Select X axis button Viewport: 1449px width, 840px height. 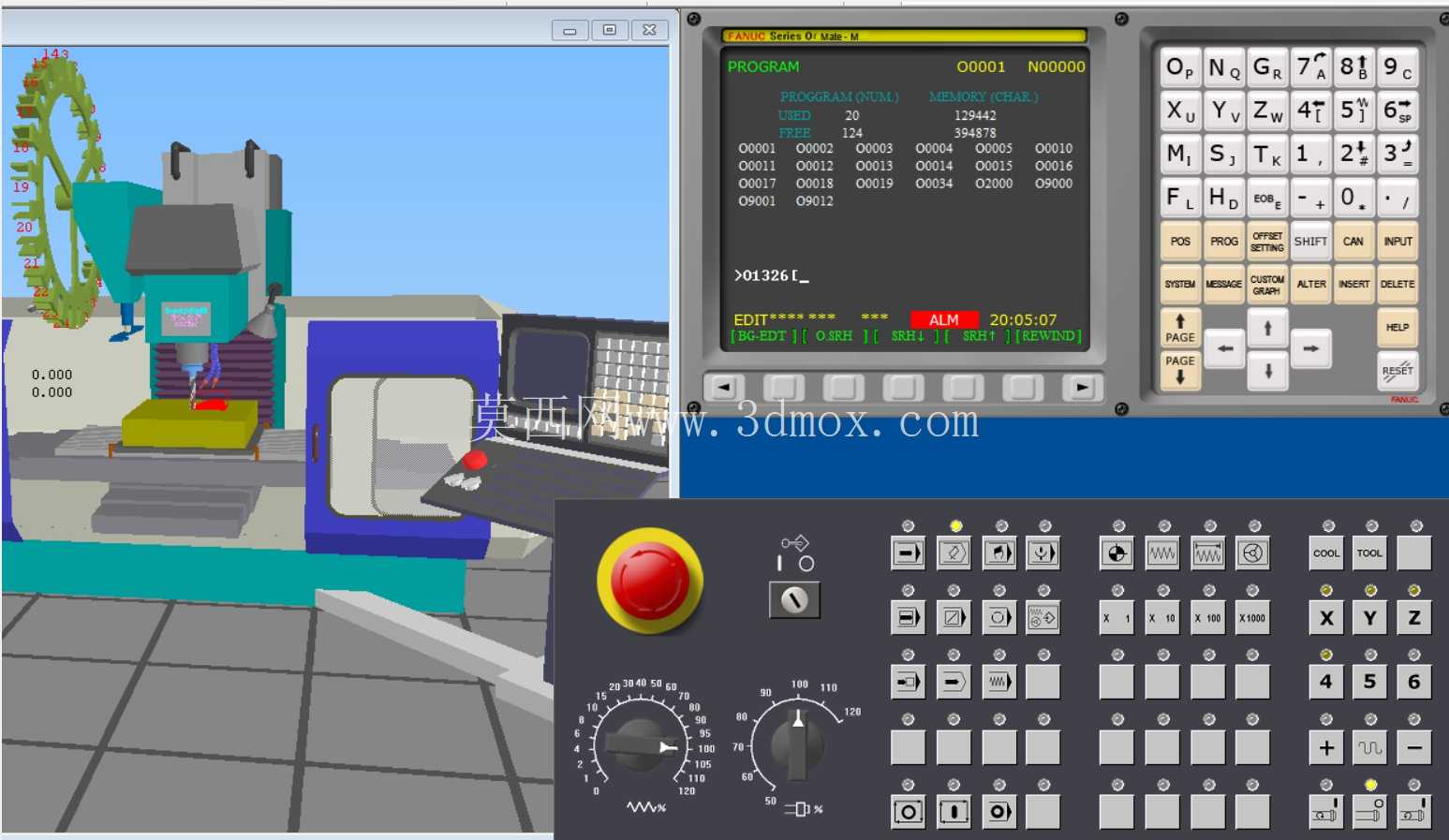coord(1326,617)
